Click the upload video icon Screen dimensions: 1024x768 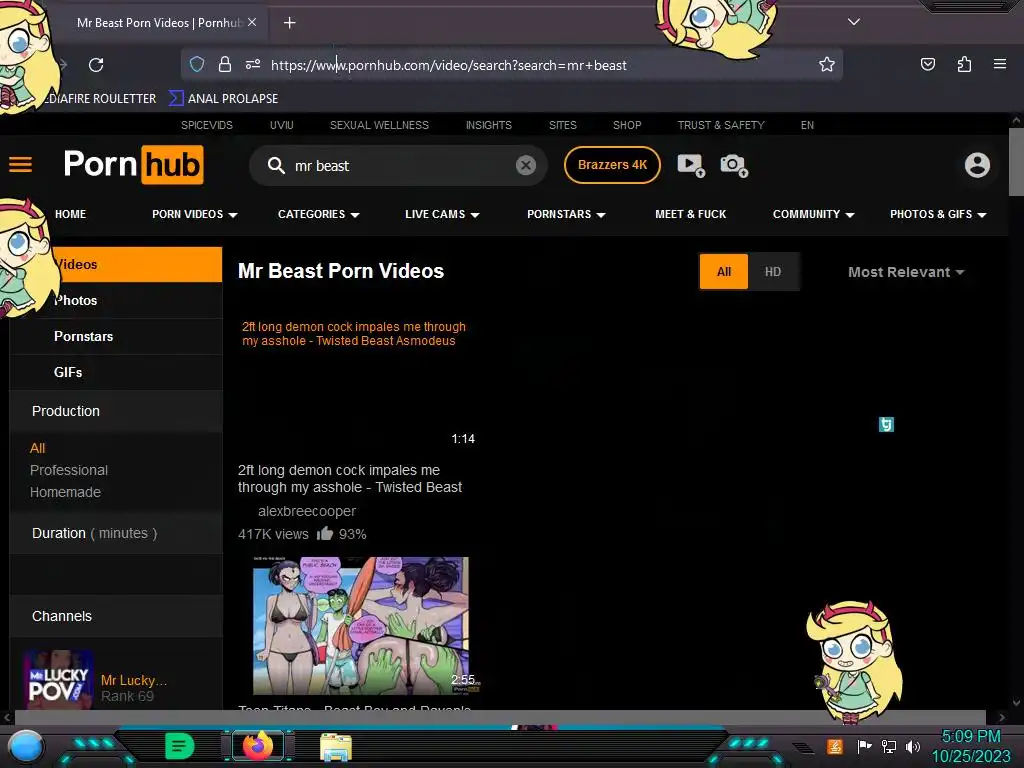click(691, 165)
